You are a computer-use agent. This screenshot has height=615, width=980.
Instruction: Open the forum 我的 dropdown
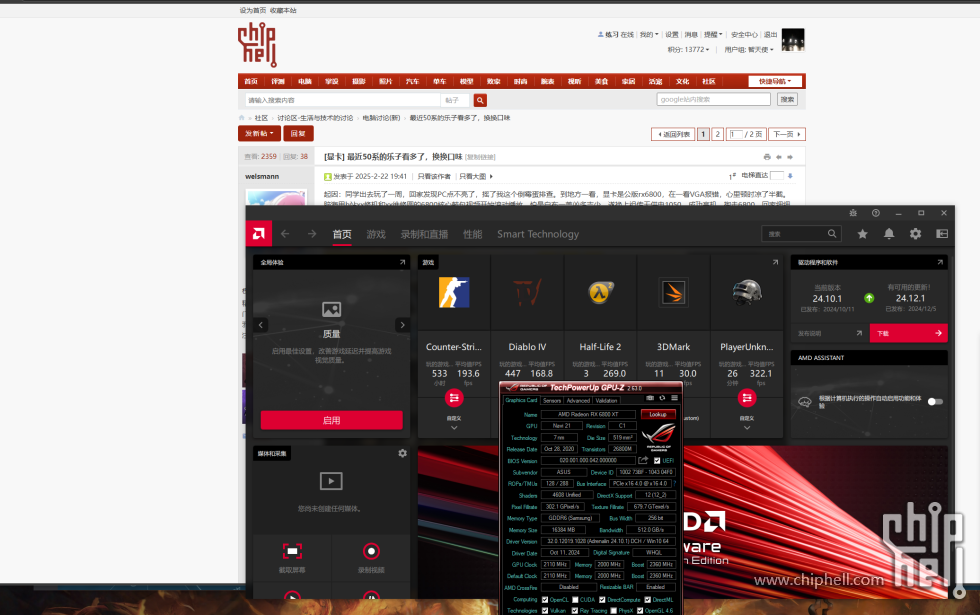tap(649, 34)
